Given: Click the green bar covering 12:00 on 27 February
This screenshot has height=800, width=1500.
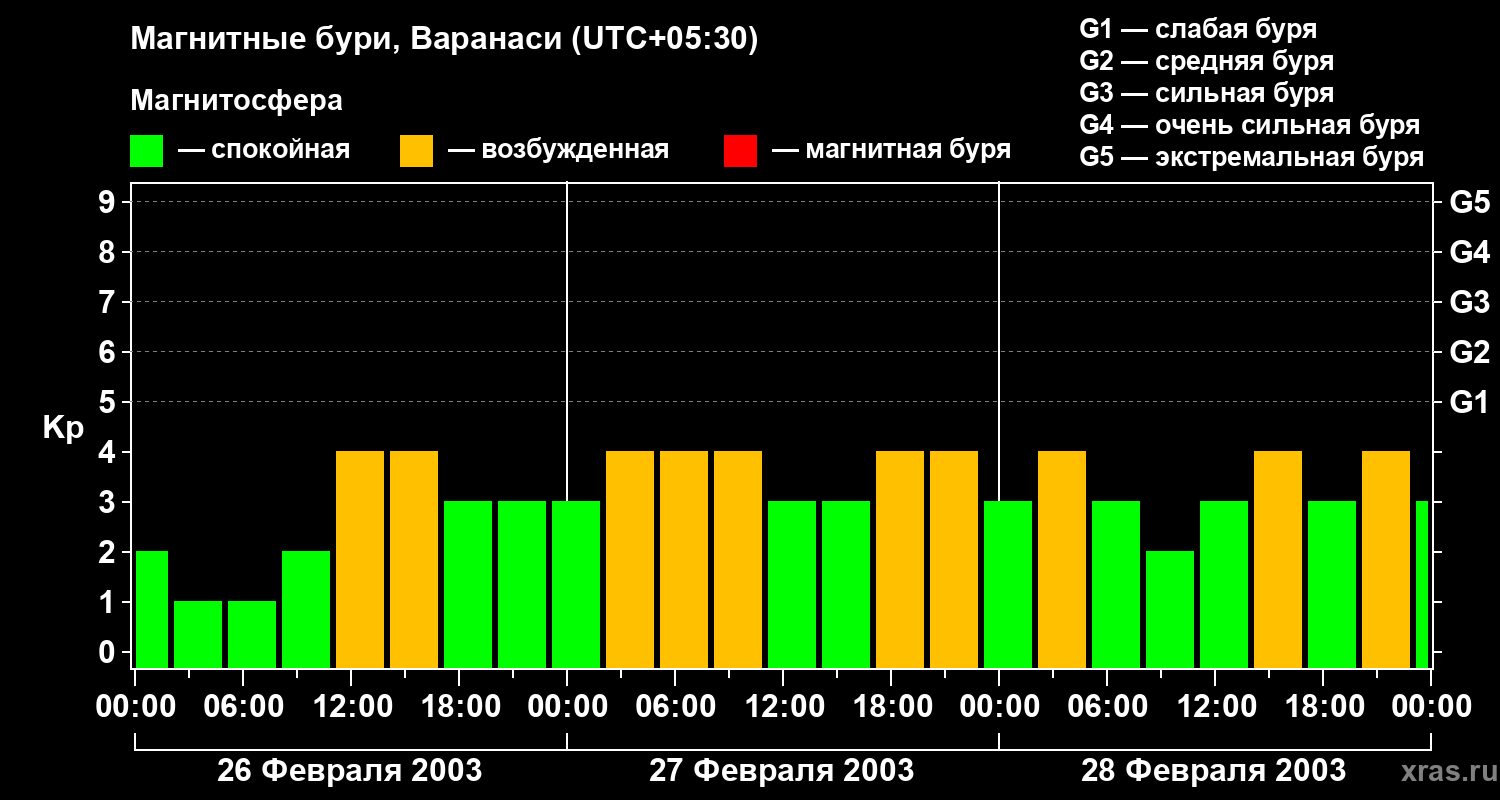Looking at the screenshot, I should pyautogui.click(x=792, y=584).
